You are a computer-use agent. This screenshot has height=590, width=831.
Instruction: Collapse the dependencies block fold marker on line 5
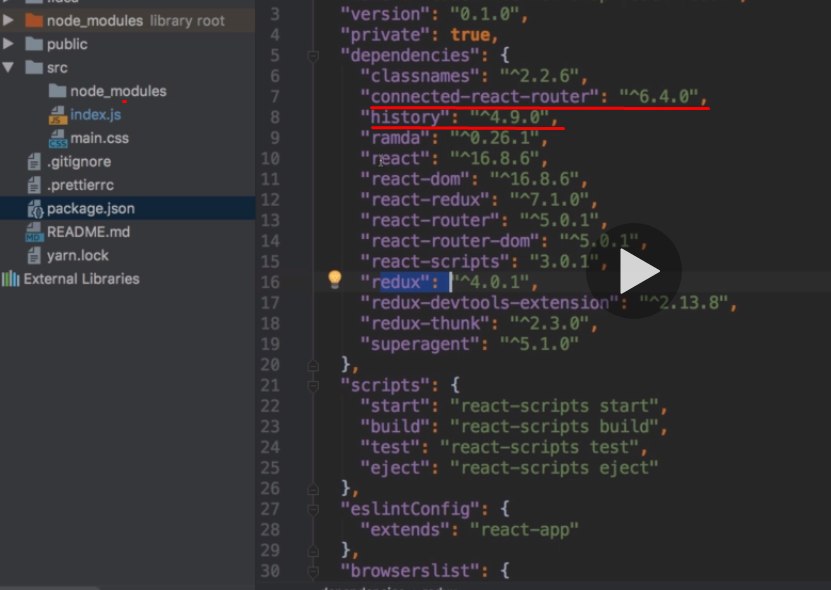click(313, 56)
